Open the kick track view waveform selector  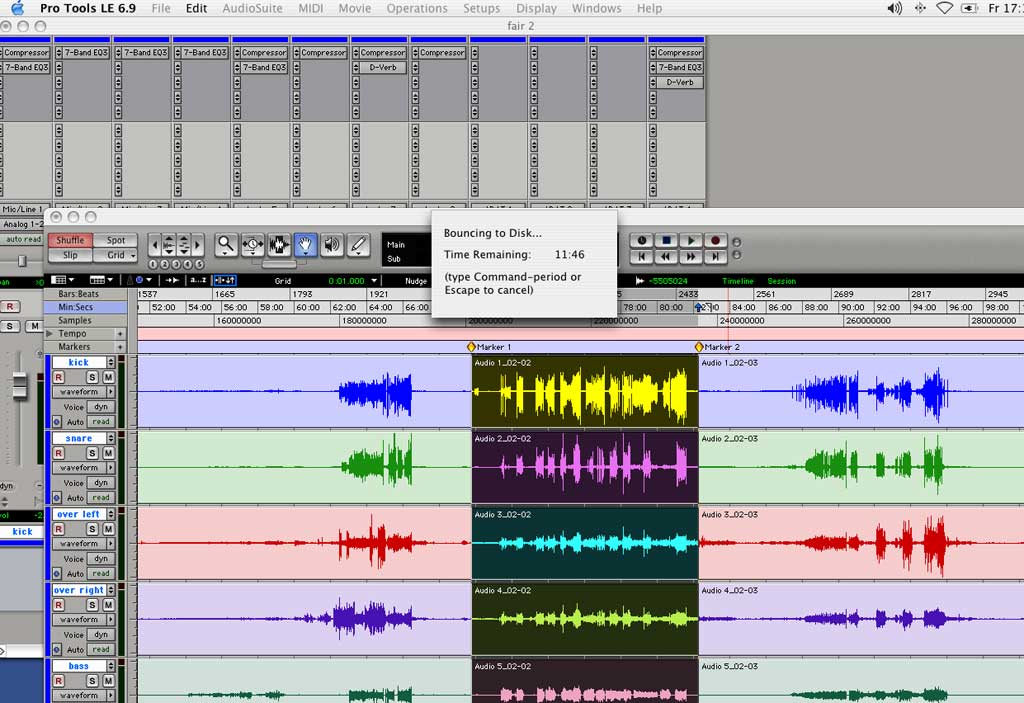pyautogui.click(x=84, y=392)
